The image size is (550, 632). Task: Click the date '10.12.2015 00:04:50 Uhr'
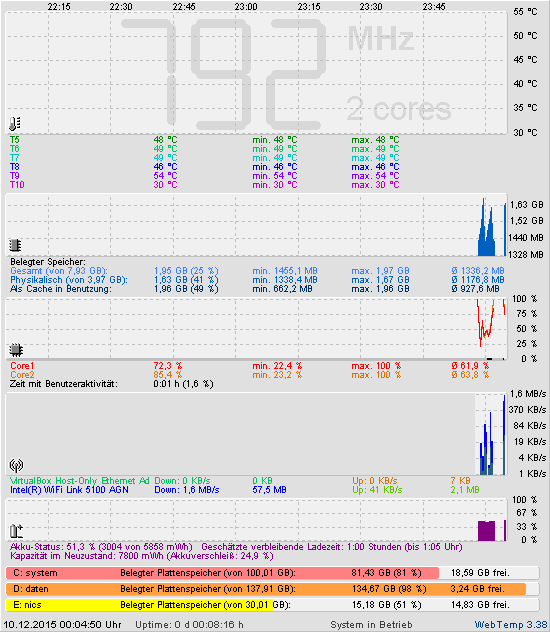click(x=62, y=625)
